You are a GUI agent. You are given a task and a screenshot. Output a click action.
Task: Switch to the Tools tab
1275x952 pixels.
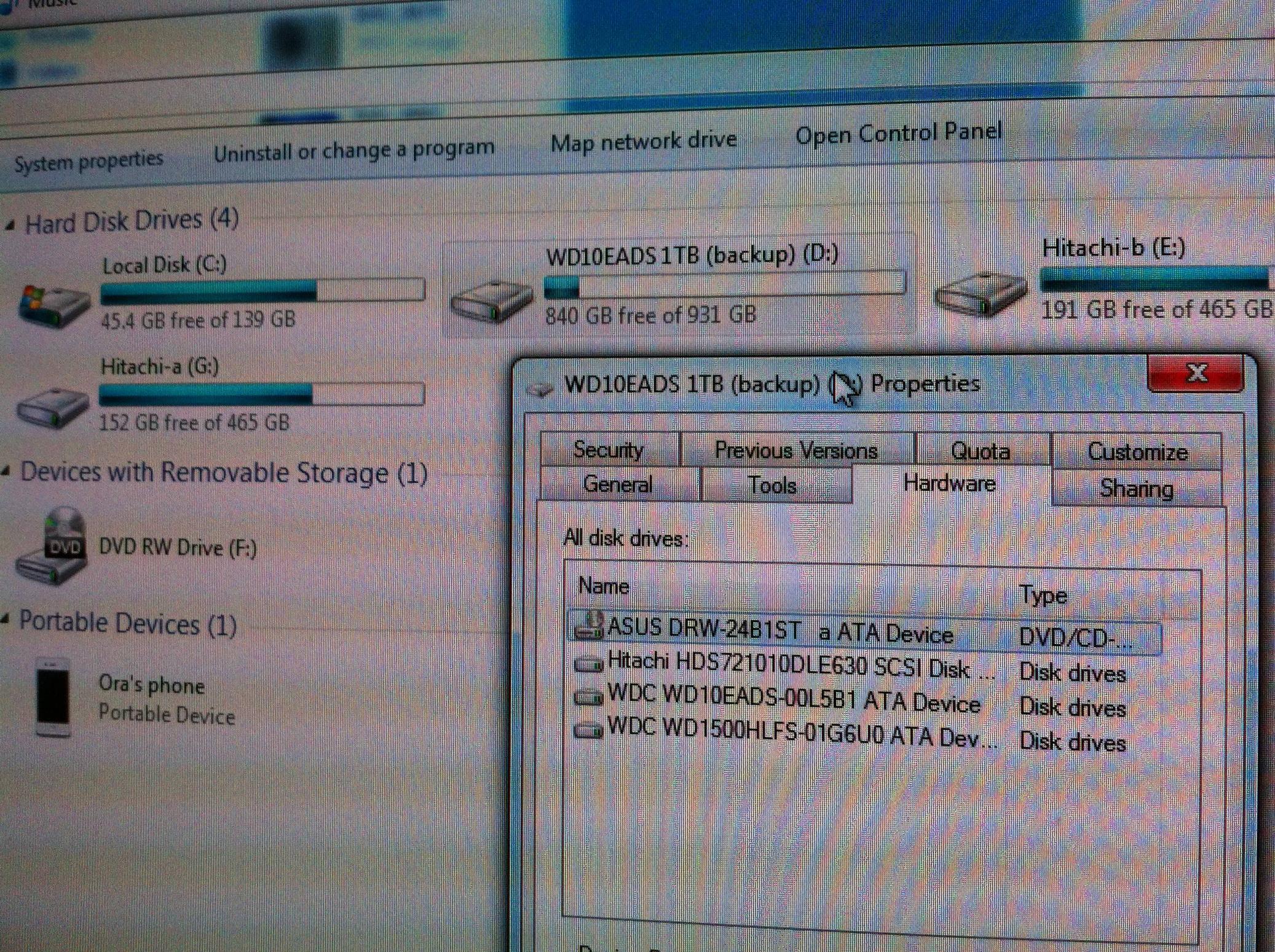773,486
